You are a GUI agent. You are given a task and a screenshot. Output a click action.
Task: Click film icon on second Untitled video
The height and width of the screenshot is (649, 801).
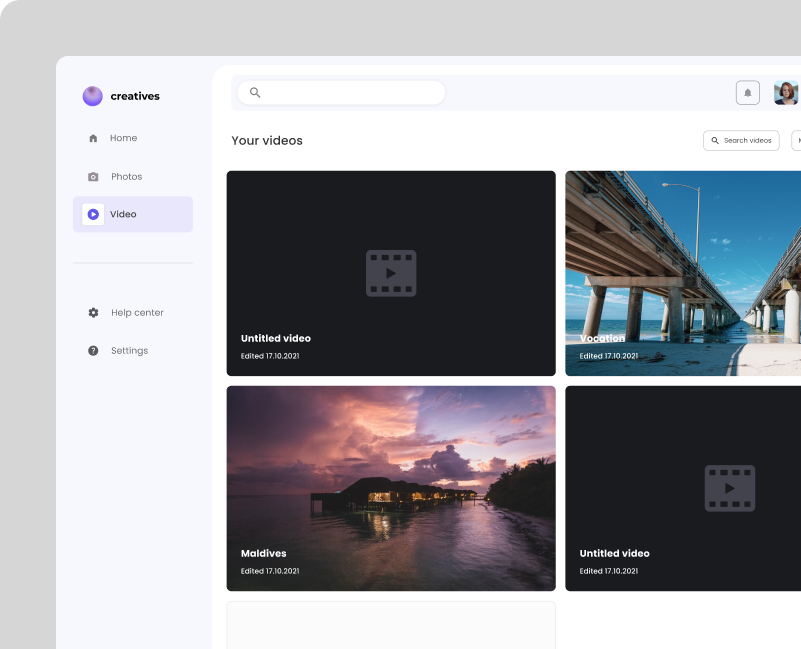(729, 488)
